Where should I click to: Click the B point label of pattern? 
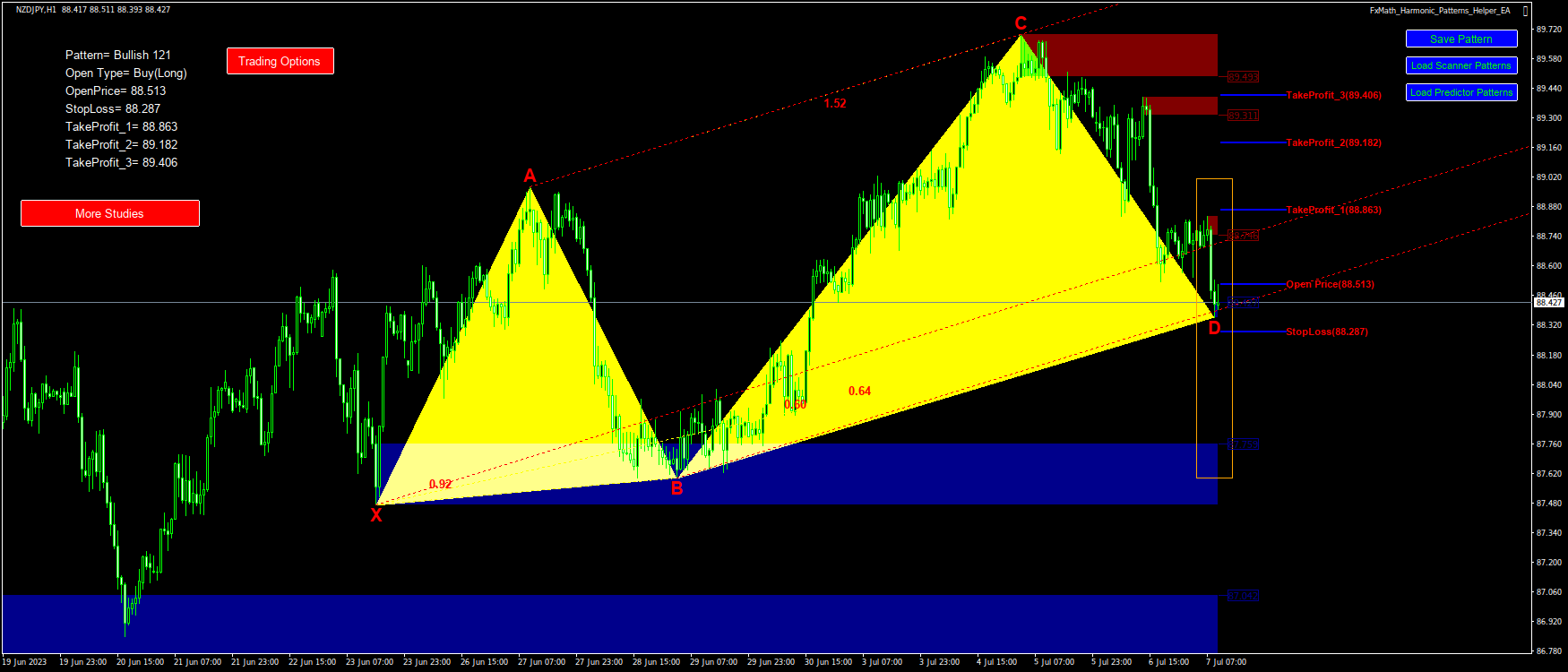(676, 488)
